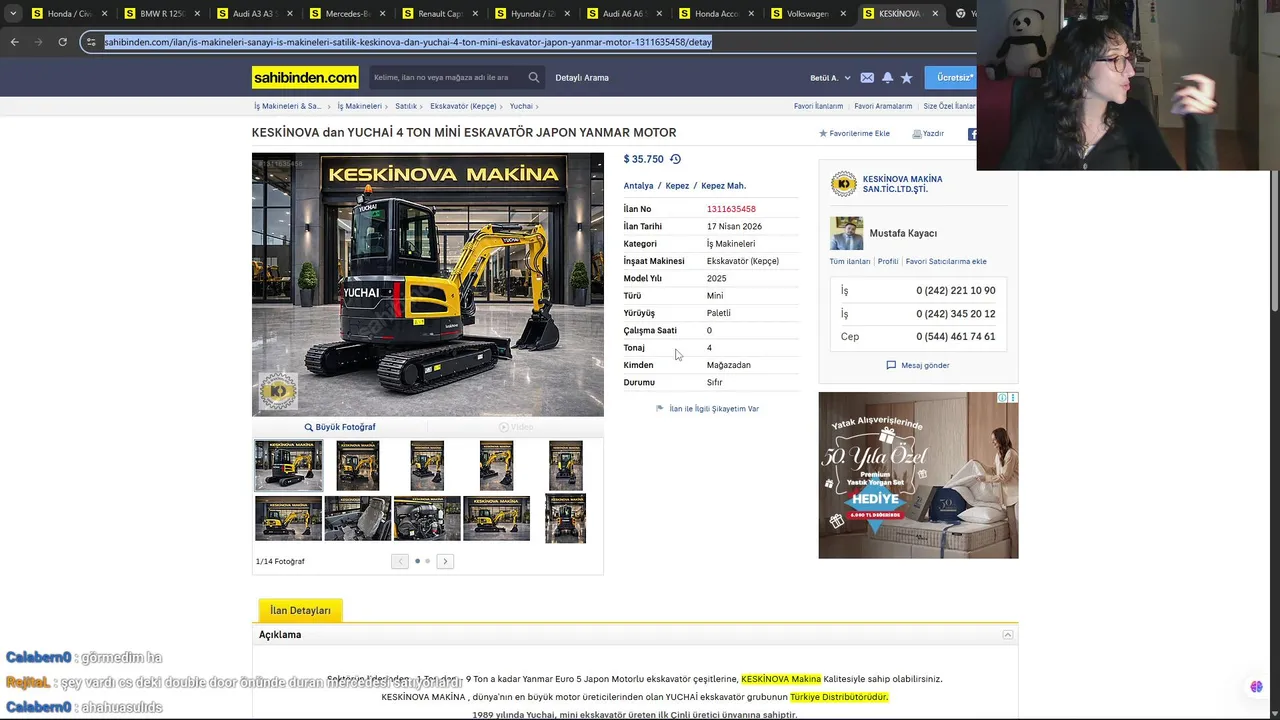Click the Cep phone number 0 (544) 461 74 61

(x=955, y=337)
